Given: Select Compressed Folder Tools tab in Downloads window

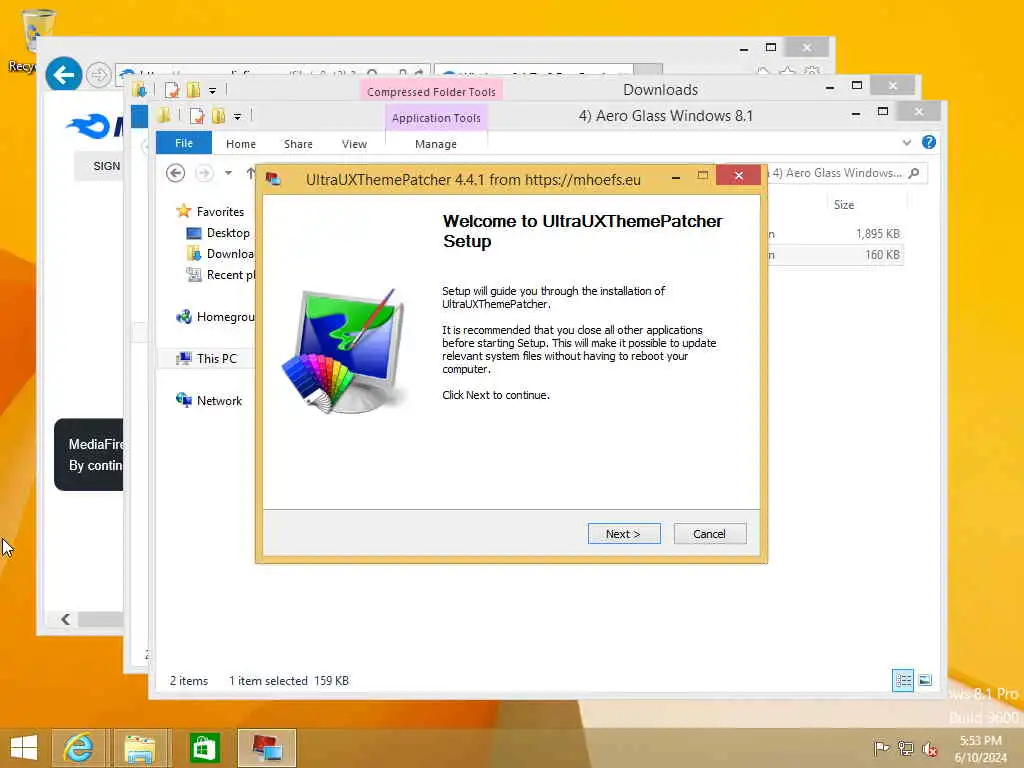Looking at the screenshot, I should (x=431, y=91).
